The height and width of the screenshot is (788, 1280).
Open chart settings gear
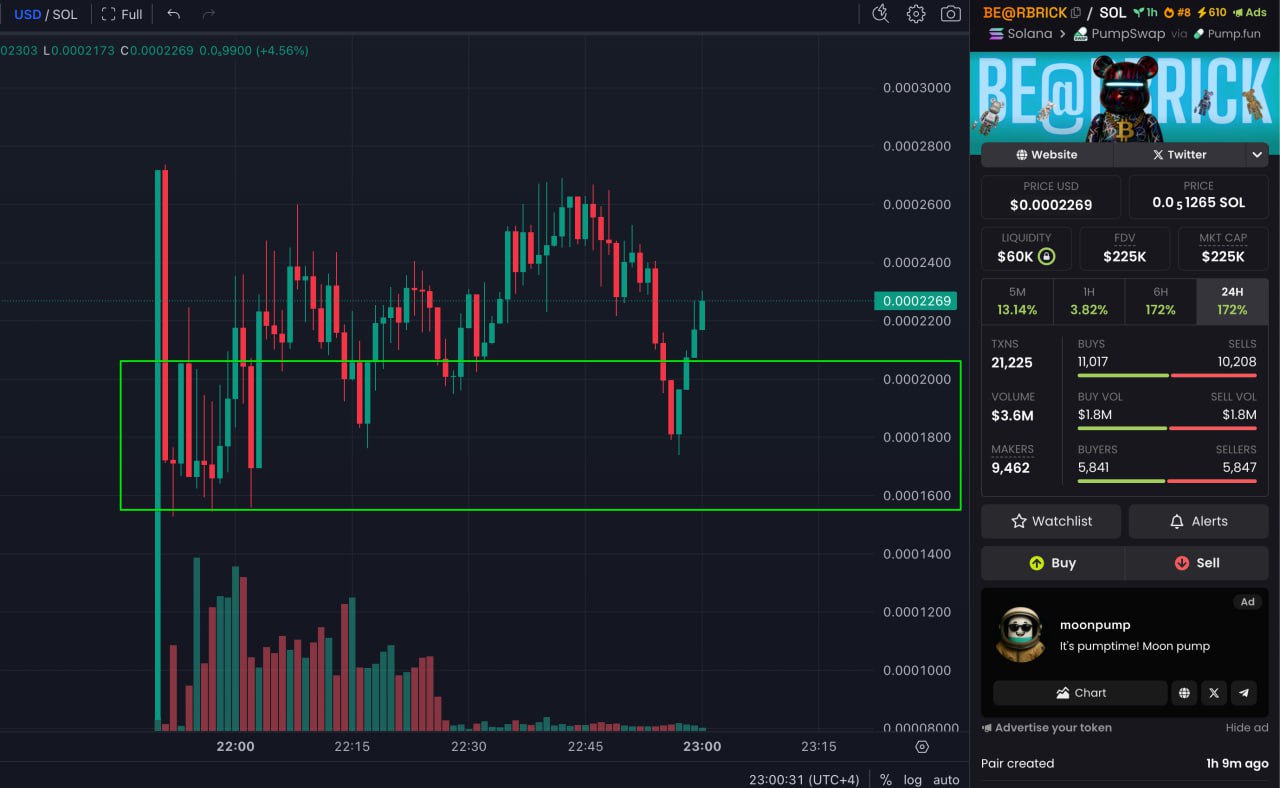click(x=916, y=14)
